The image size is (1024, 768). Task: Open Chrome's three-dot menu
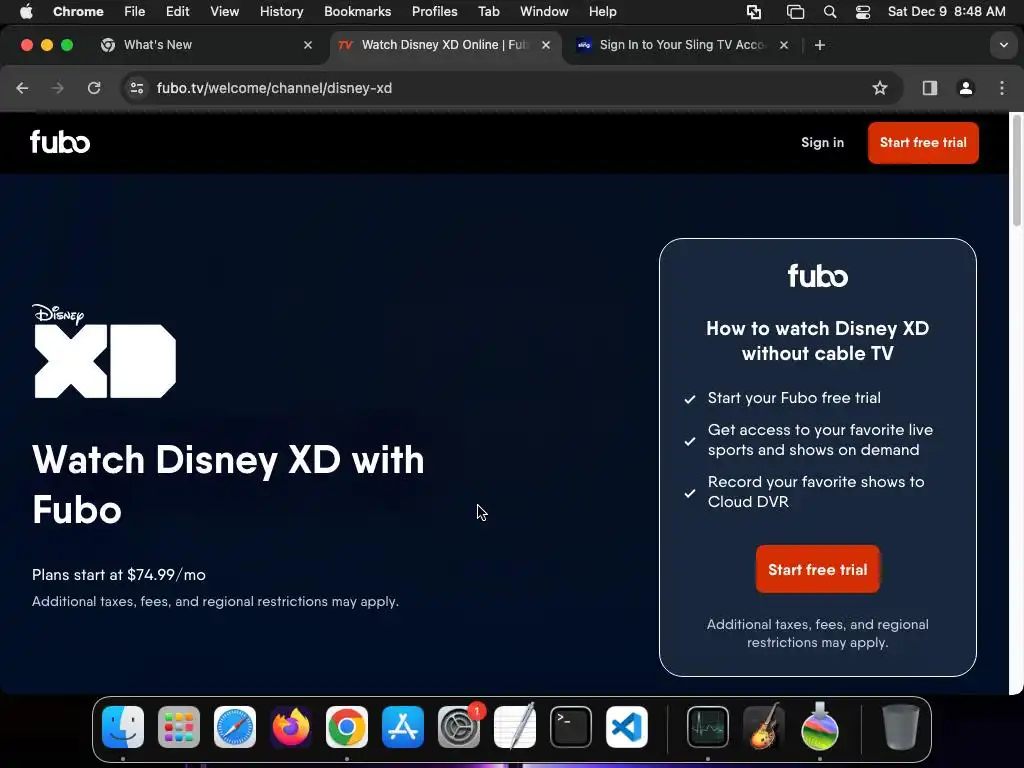[1002, 88]
